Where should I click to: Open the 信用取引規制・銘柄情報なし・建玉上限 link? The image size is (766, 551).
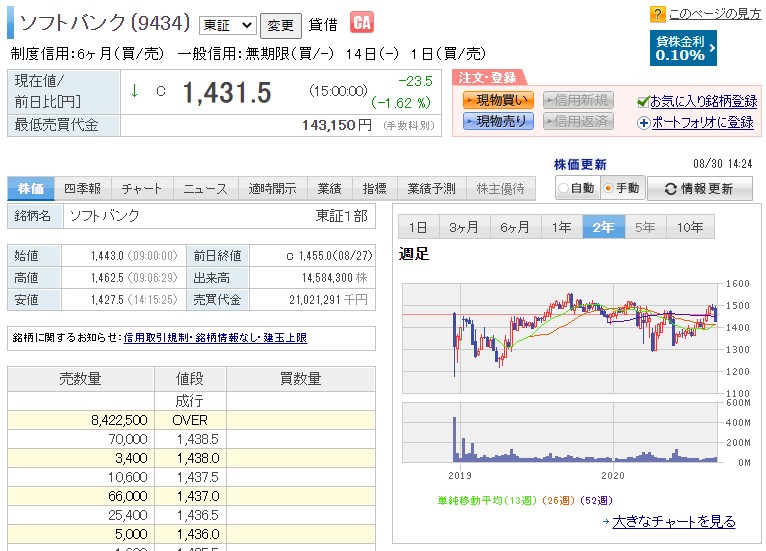coord(215,338)
